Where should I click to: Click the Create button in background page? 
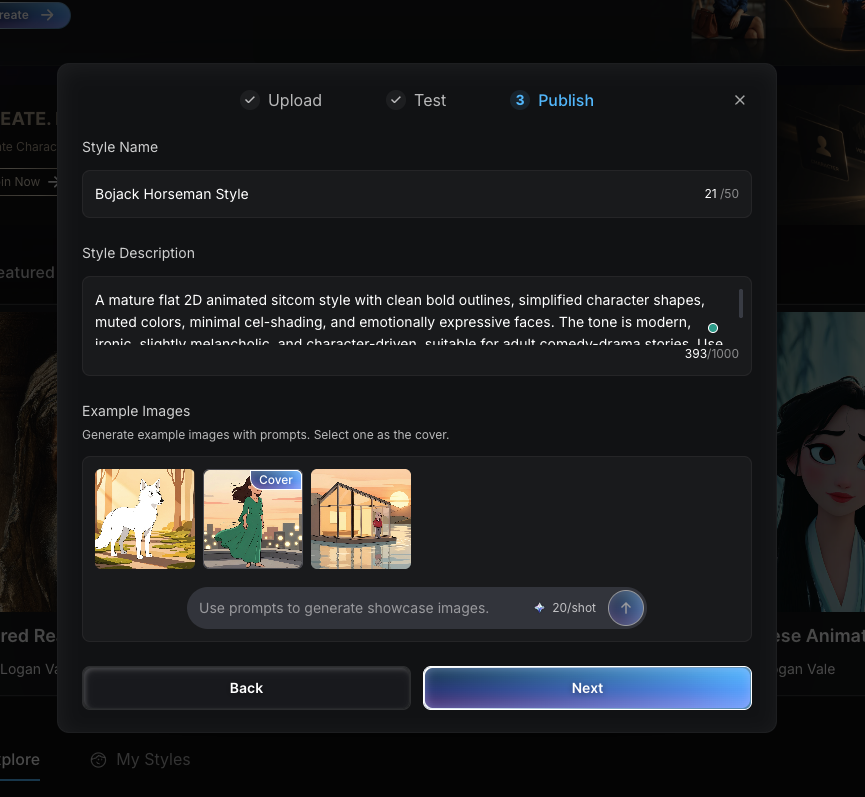click(33, 15)
